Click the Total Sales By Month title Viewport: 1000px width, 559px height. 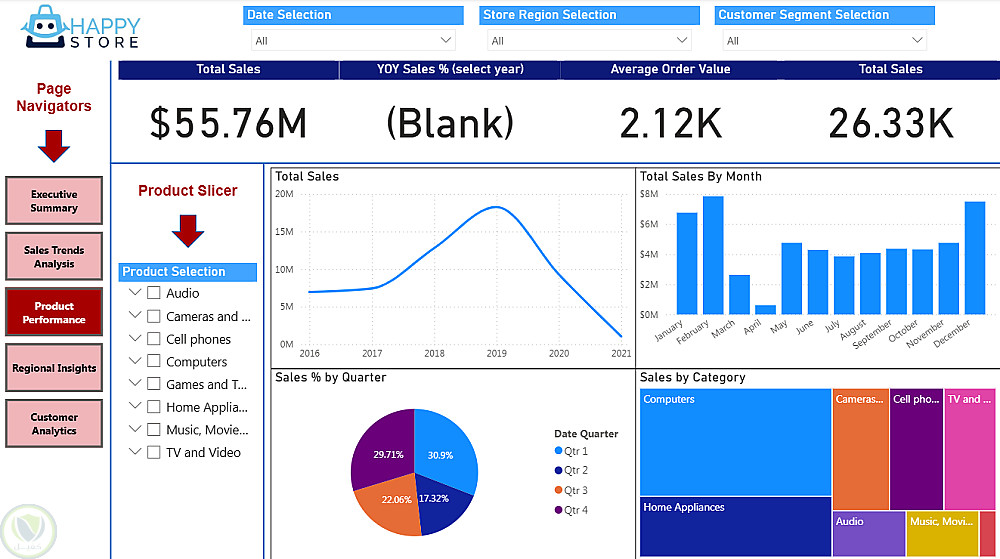[x=701, y=177]
